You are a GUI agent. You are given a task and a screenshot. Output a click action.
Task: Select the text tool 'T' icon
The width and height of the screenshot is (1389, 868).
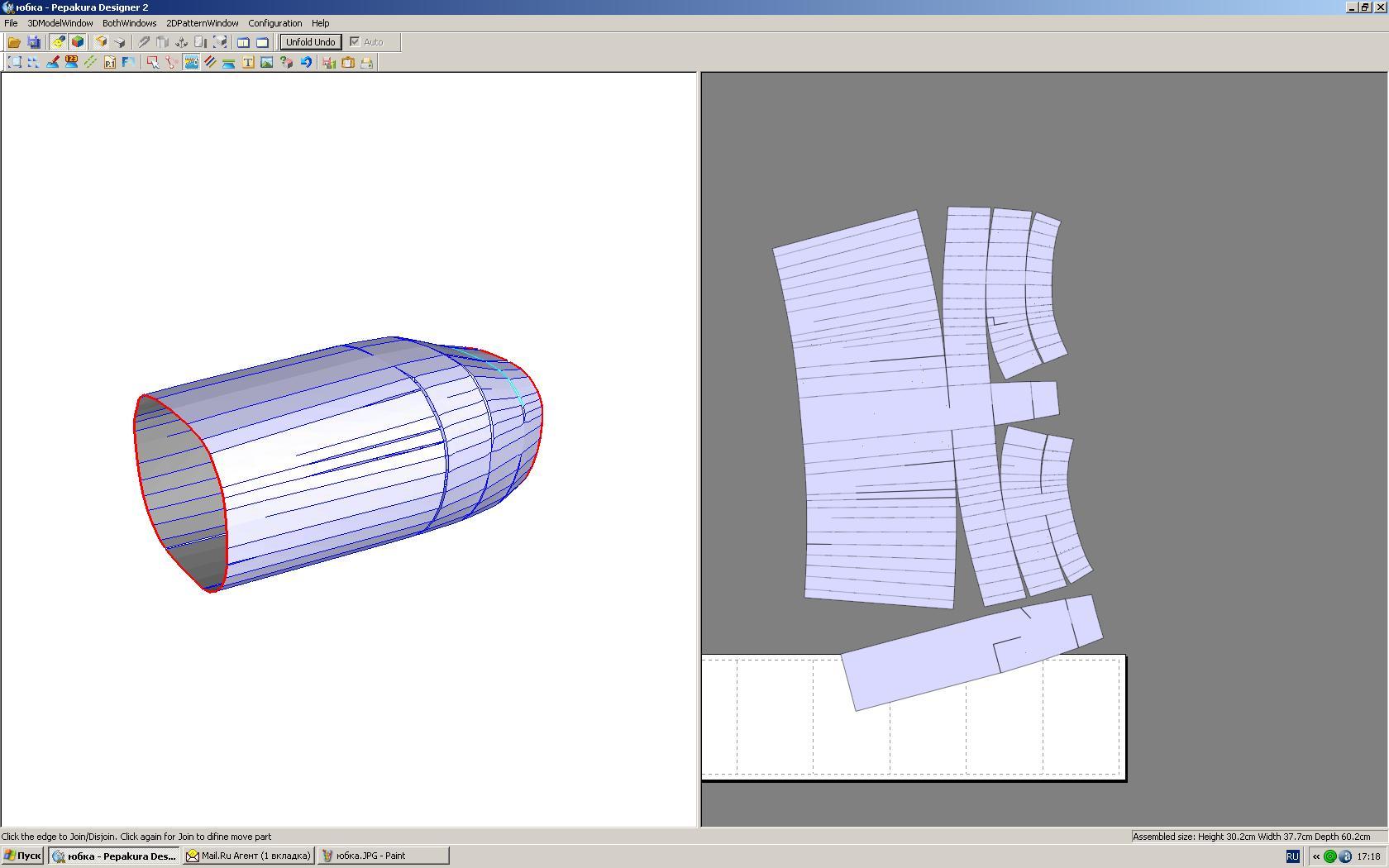point(248,63)
